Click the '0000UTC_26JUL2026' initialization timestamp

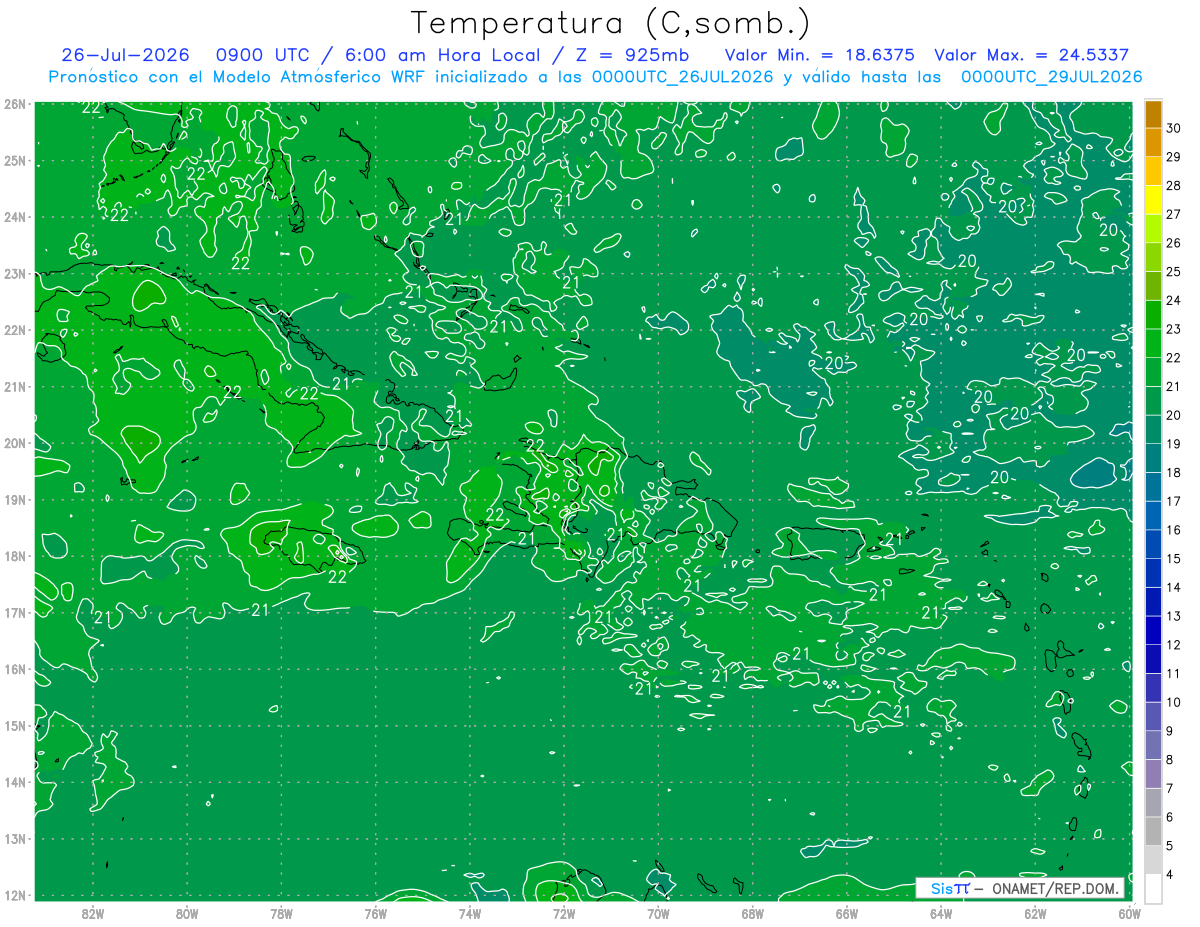tap(682, 77)
